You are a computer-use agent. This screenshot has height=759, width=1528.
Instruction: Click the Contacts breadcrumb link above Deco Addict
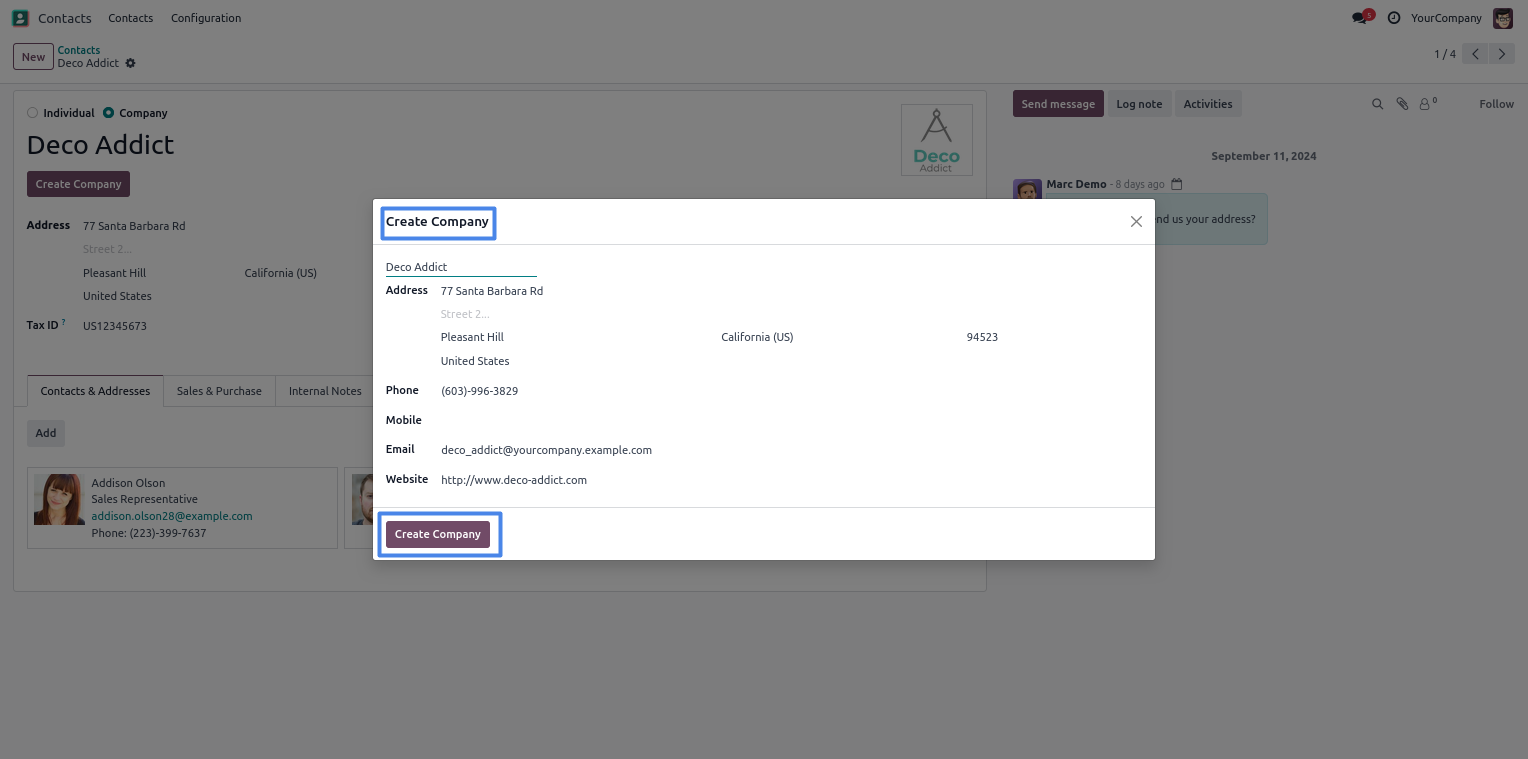click(x=79, y=50)
